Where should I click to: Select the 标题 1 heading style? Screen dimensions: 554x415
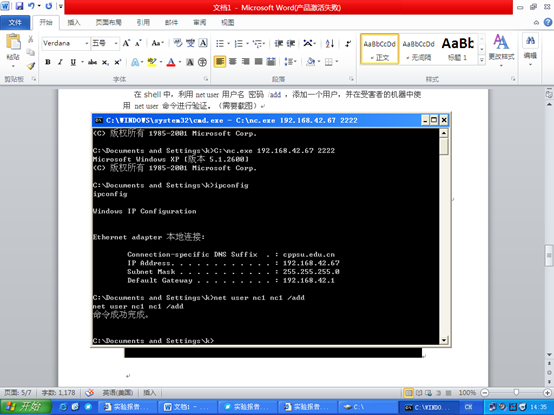tap(458, 49)
